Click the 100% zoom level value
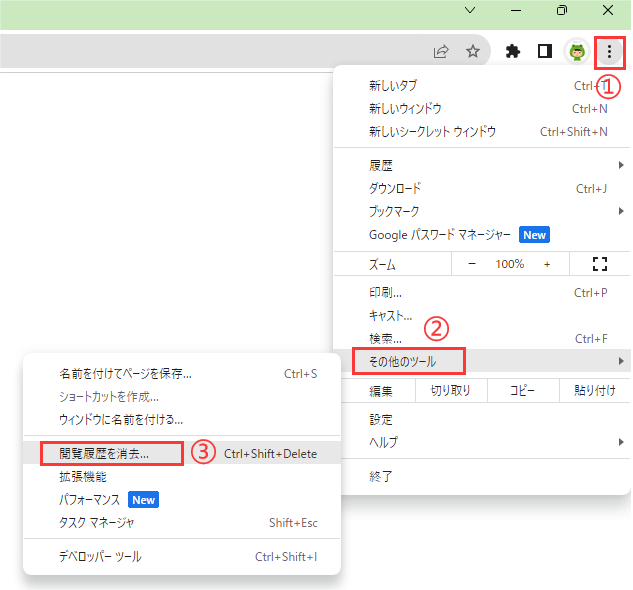This screenshot has height=590, width=633. click(510, 264)
